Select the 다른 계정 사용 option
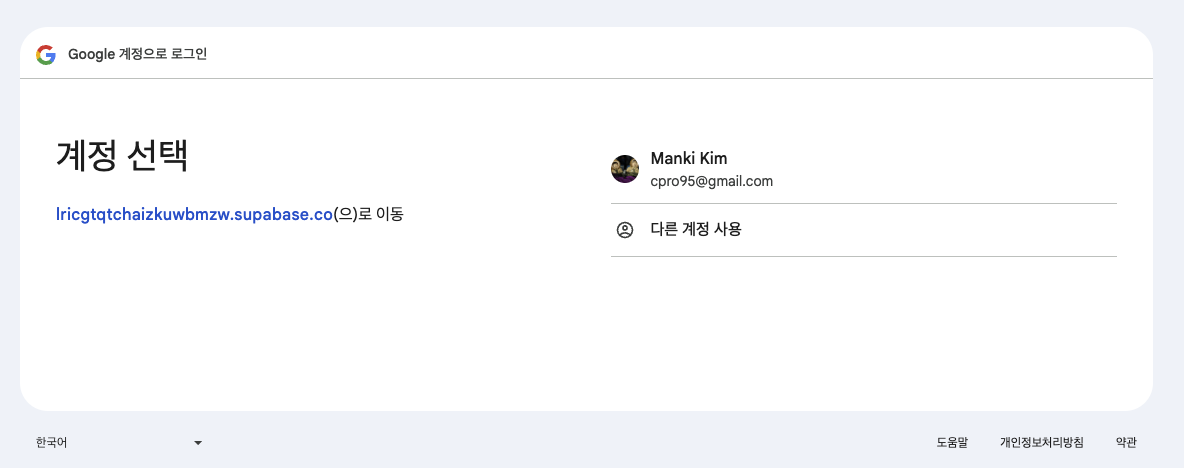The width and height of the screenshot is (1184, 468). click(696, 230)
